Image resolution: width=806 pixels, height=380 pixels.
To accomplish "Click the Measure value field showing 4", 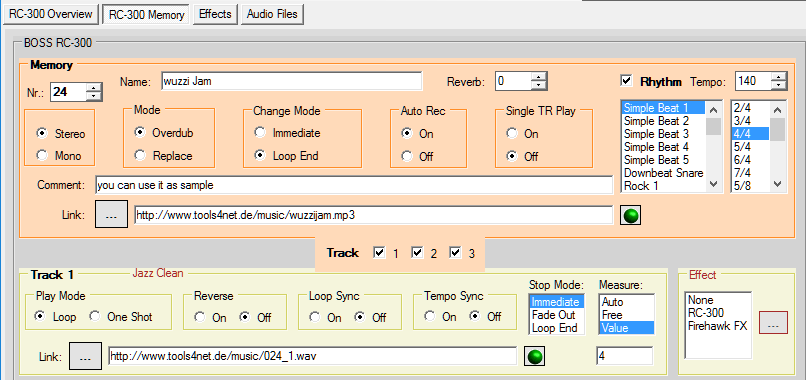I will click(x=625, y=356).
